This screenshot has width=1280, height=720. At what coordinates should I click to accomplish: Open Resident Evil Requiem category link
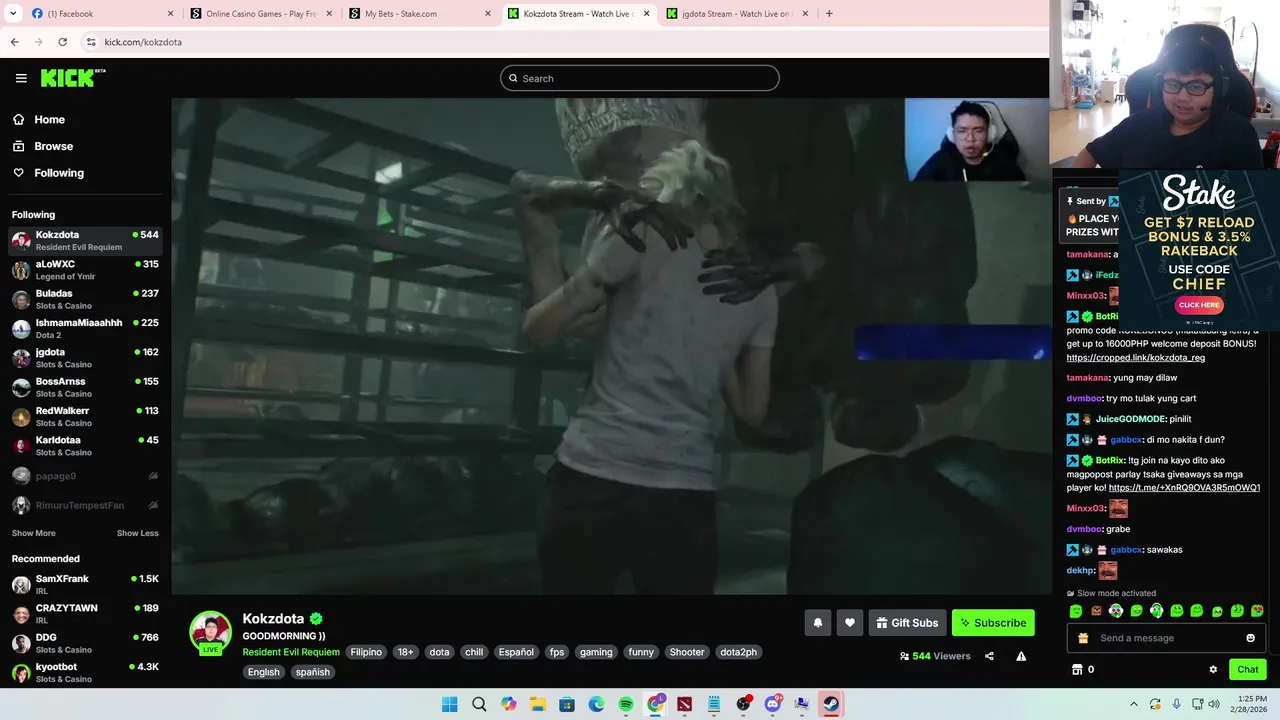pyautogui.click(x=291, y=652)
